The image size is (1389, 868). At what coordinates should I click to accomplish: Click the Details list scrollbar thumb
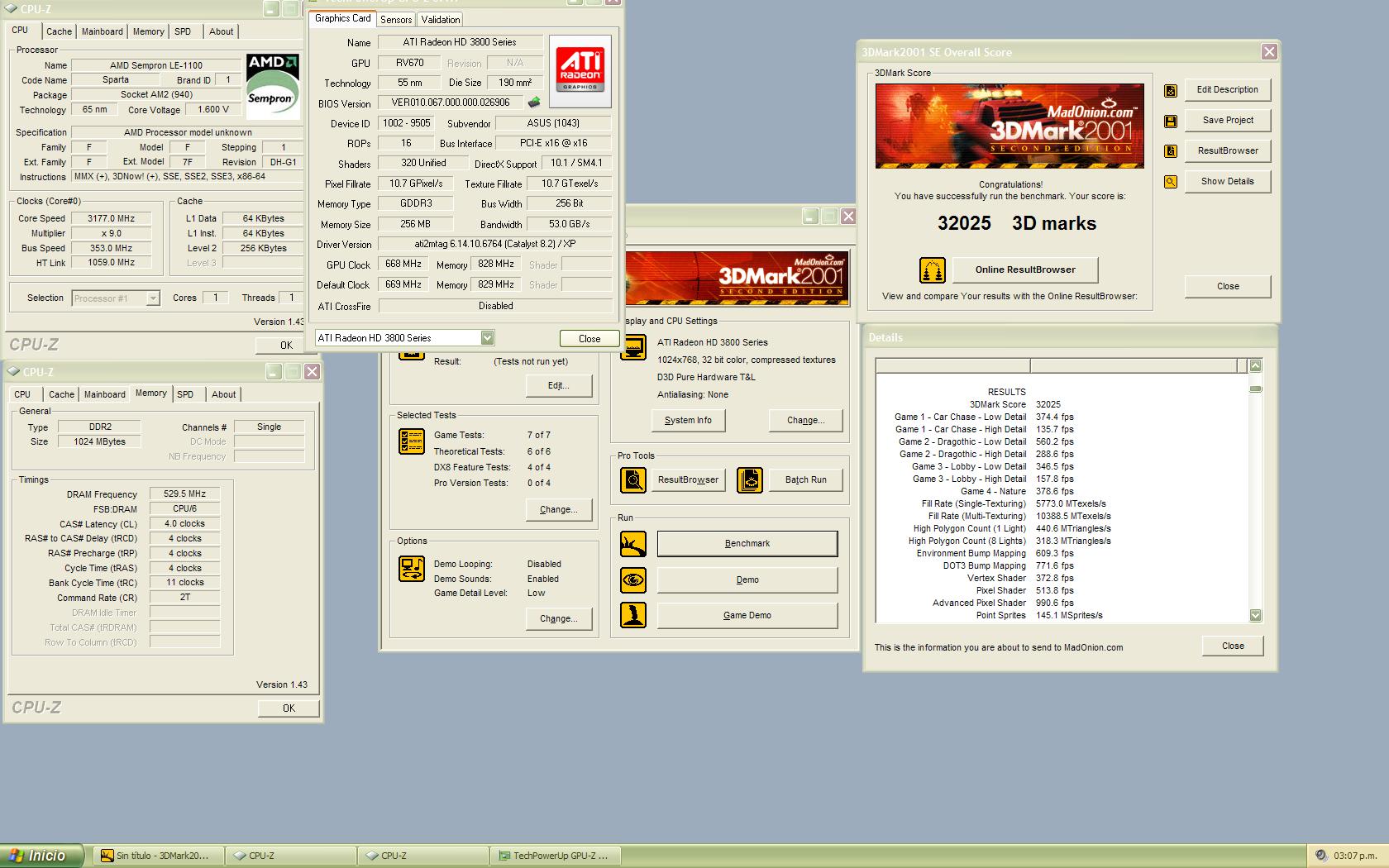[x=1256, y=389]
